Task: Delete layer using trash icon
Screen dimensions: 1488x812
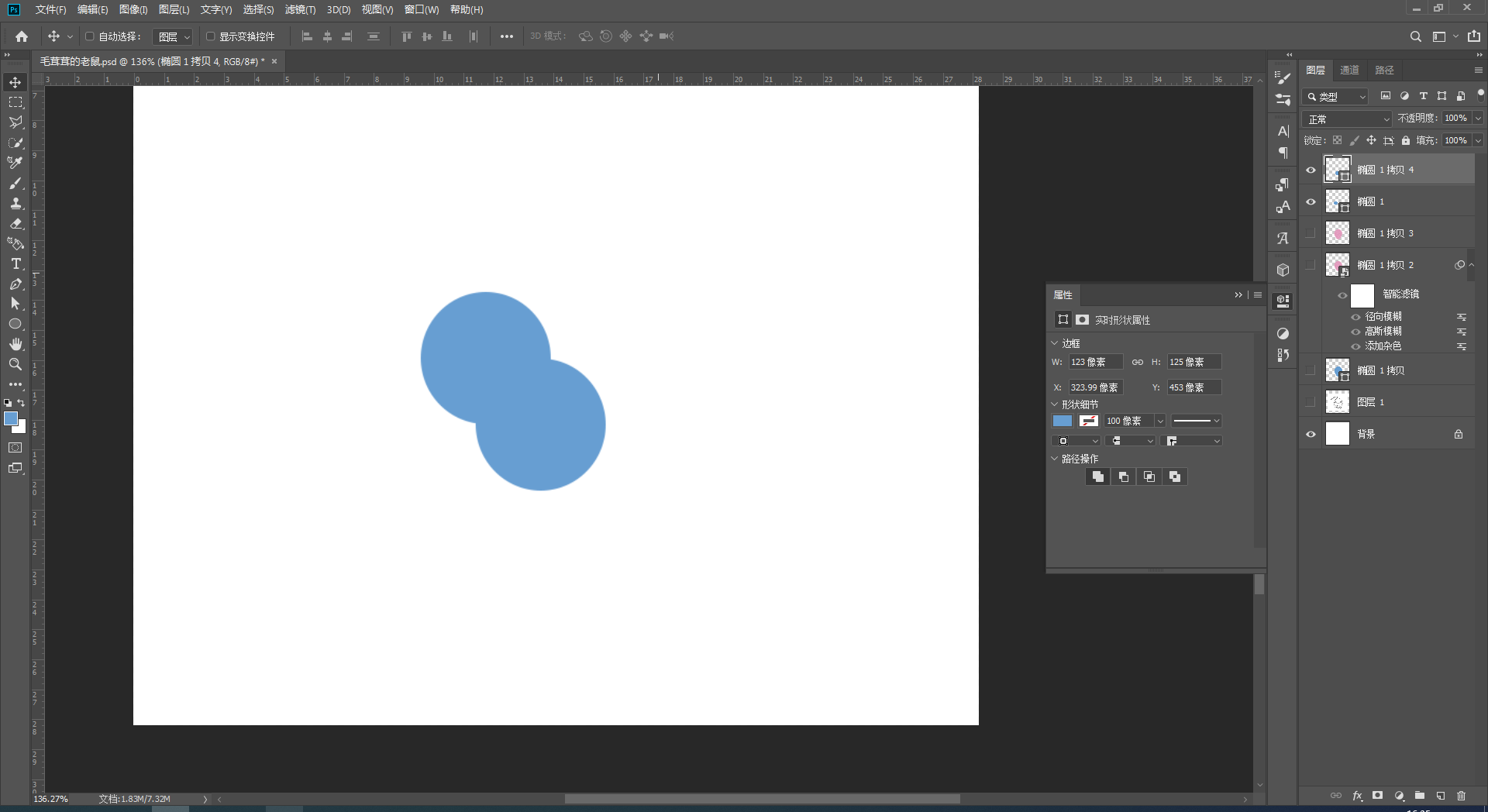Action: coord(1461,796)
